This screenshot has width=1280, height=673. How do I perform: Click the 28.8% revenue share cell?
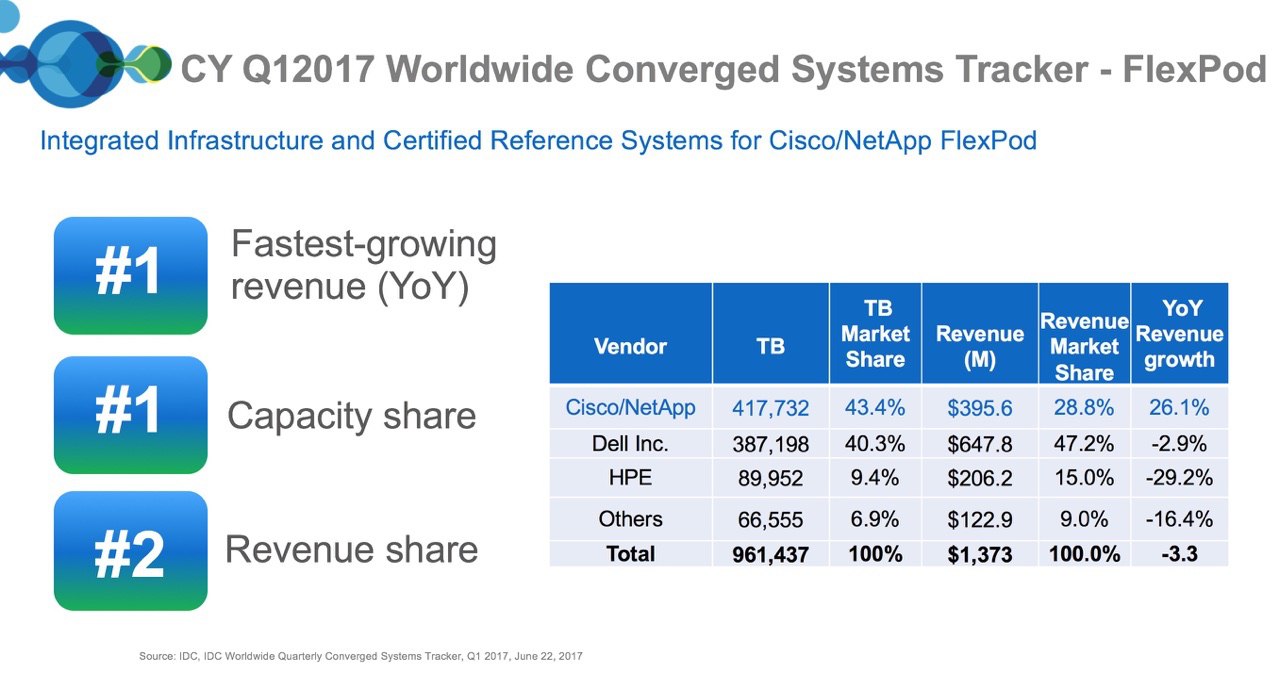[1084, 407]
